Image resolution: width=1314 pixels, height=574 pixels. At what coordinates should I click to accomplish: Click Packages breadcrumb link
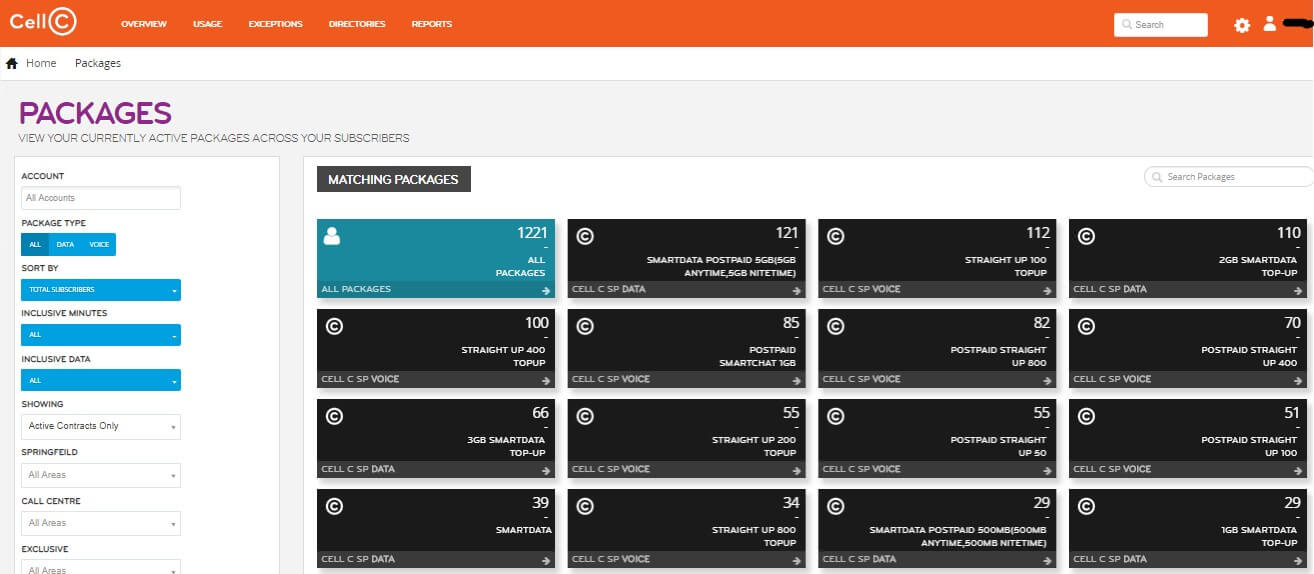coord(98,63)
